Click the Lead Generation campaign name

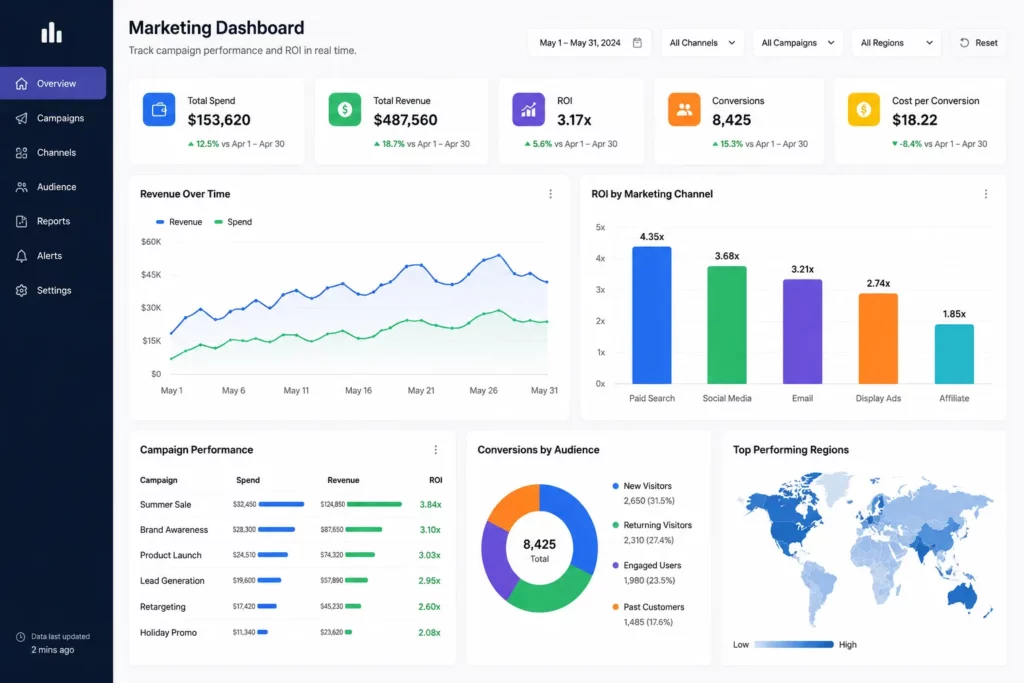click(x=172, y=580)
